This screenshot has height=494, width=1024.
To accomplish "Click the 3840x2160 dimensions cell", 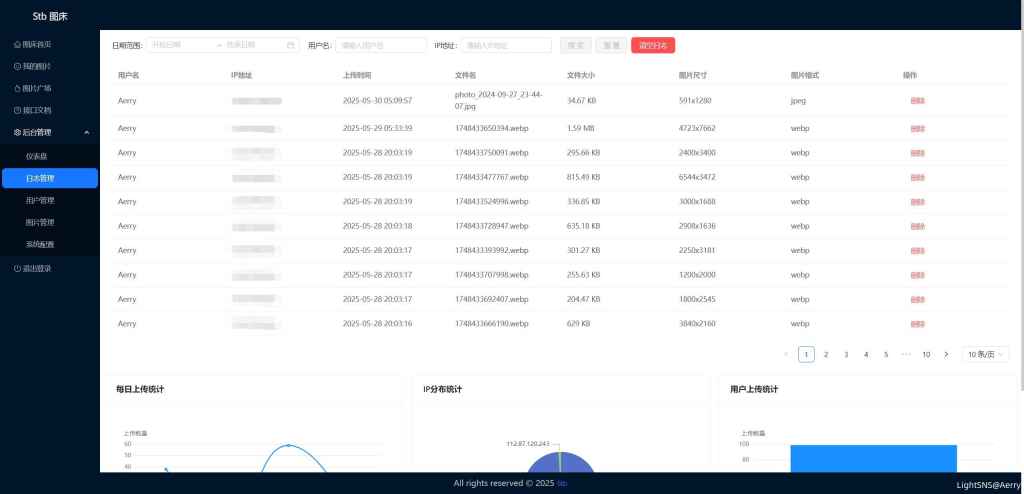I will point(697,324).
